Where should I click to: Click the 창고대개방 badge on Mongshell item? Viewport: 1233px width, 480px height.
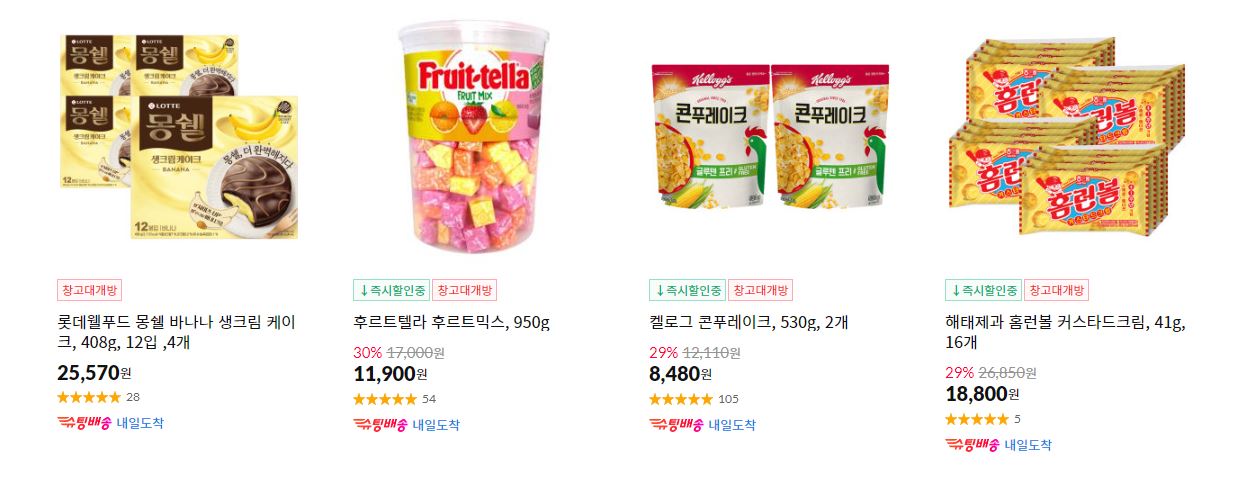[90, 290]
